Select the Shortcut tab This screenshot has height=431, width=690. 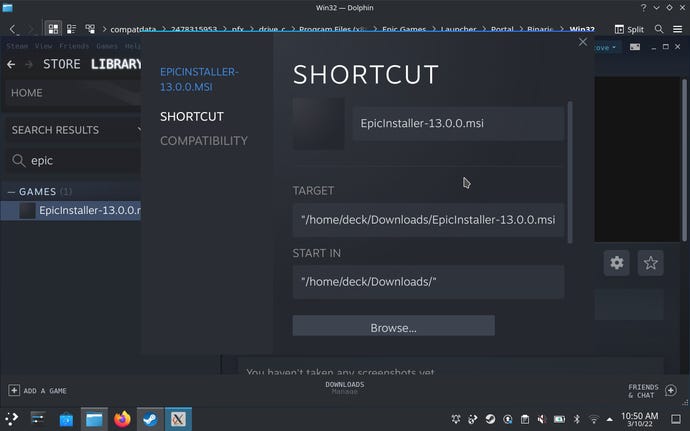point(191,116)
